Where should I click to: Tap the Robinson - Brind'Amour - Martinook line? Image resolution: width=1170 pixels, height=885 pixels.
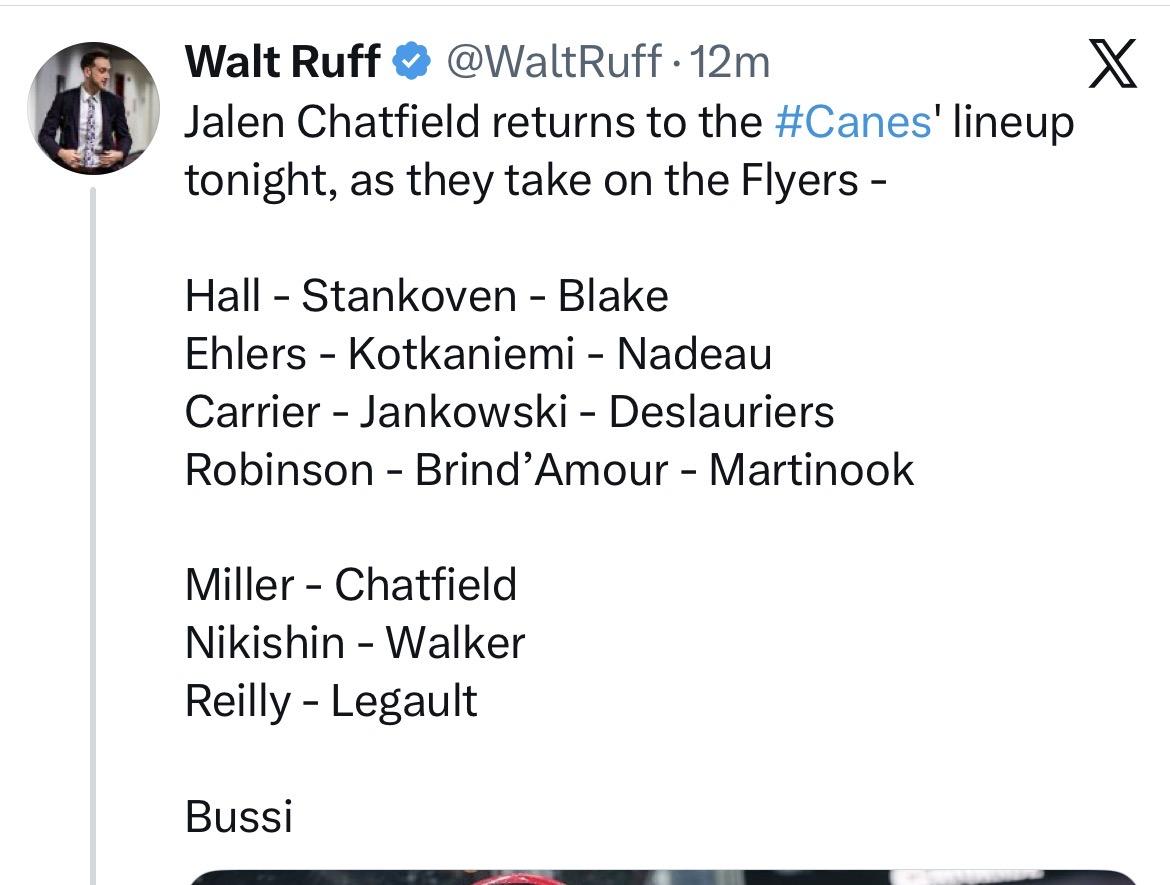tap(549, 470)
